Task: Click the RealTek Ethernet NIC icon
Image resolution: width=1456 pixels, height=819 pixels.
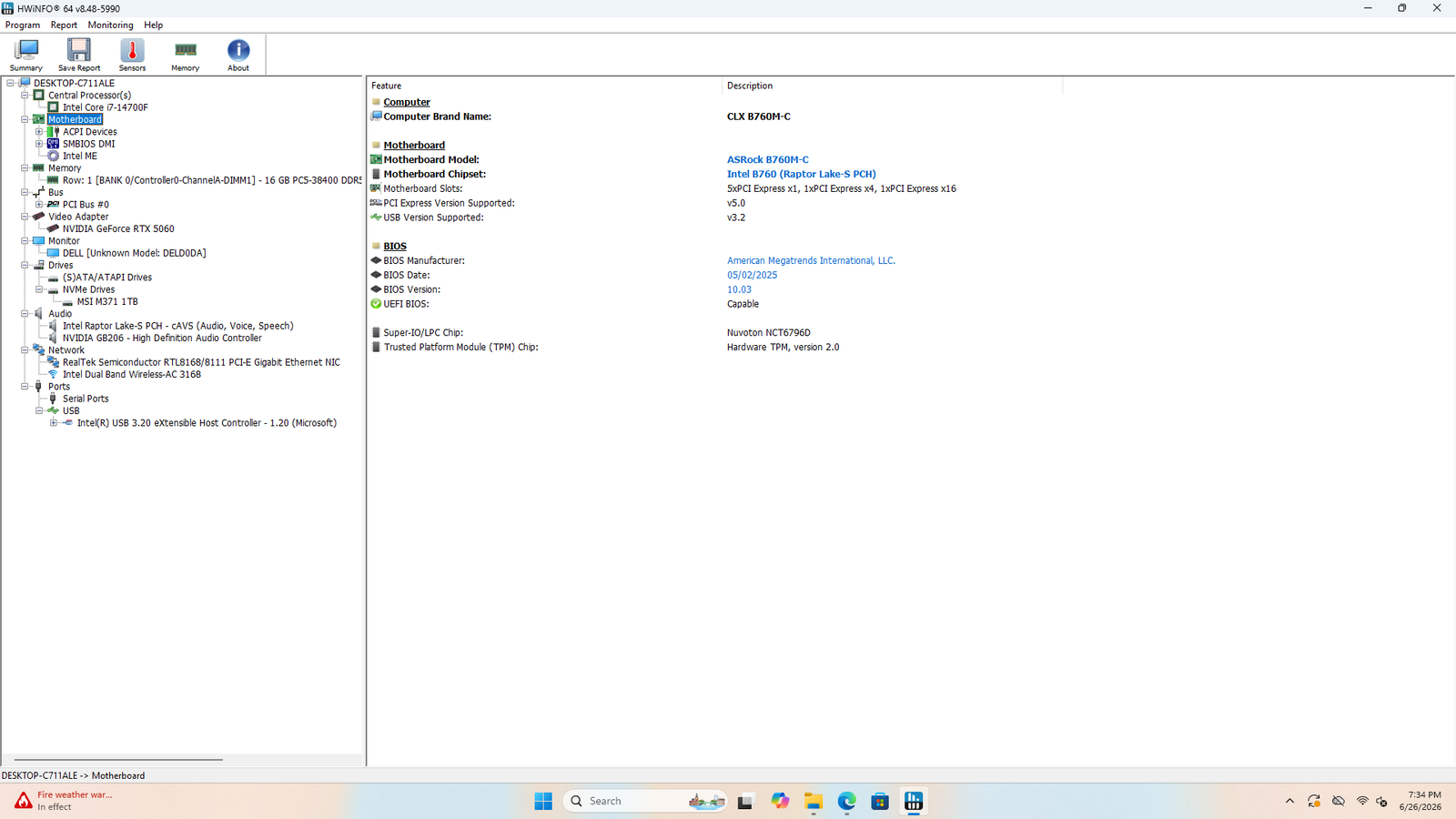Action: click(54, 362)
